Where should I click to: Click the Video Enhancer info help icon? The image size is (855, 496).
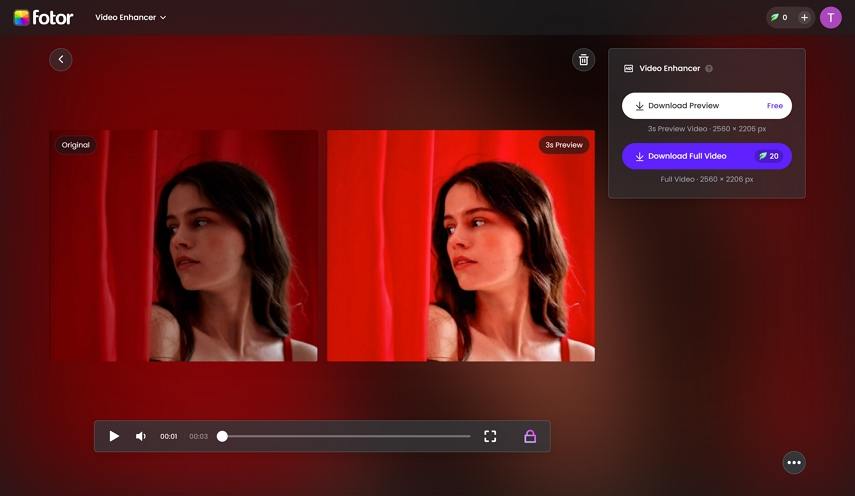[x=709, y=68]
